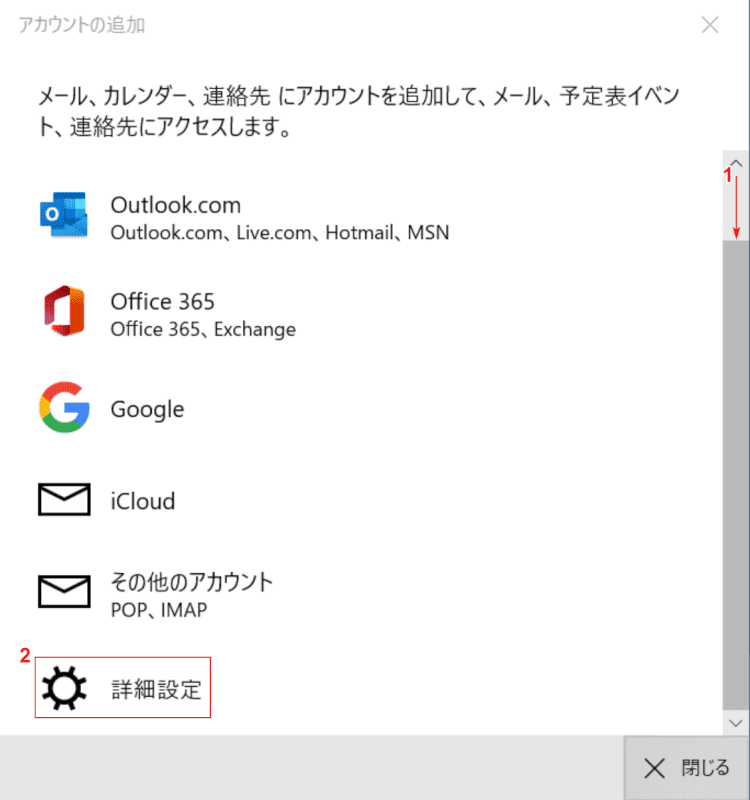
Task: Select the Office 365 account title
Action: click(163, 302)
